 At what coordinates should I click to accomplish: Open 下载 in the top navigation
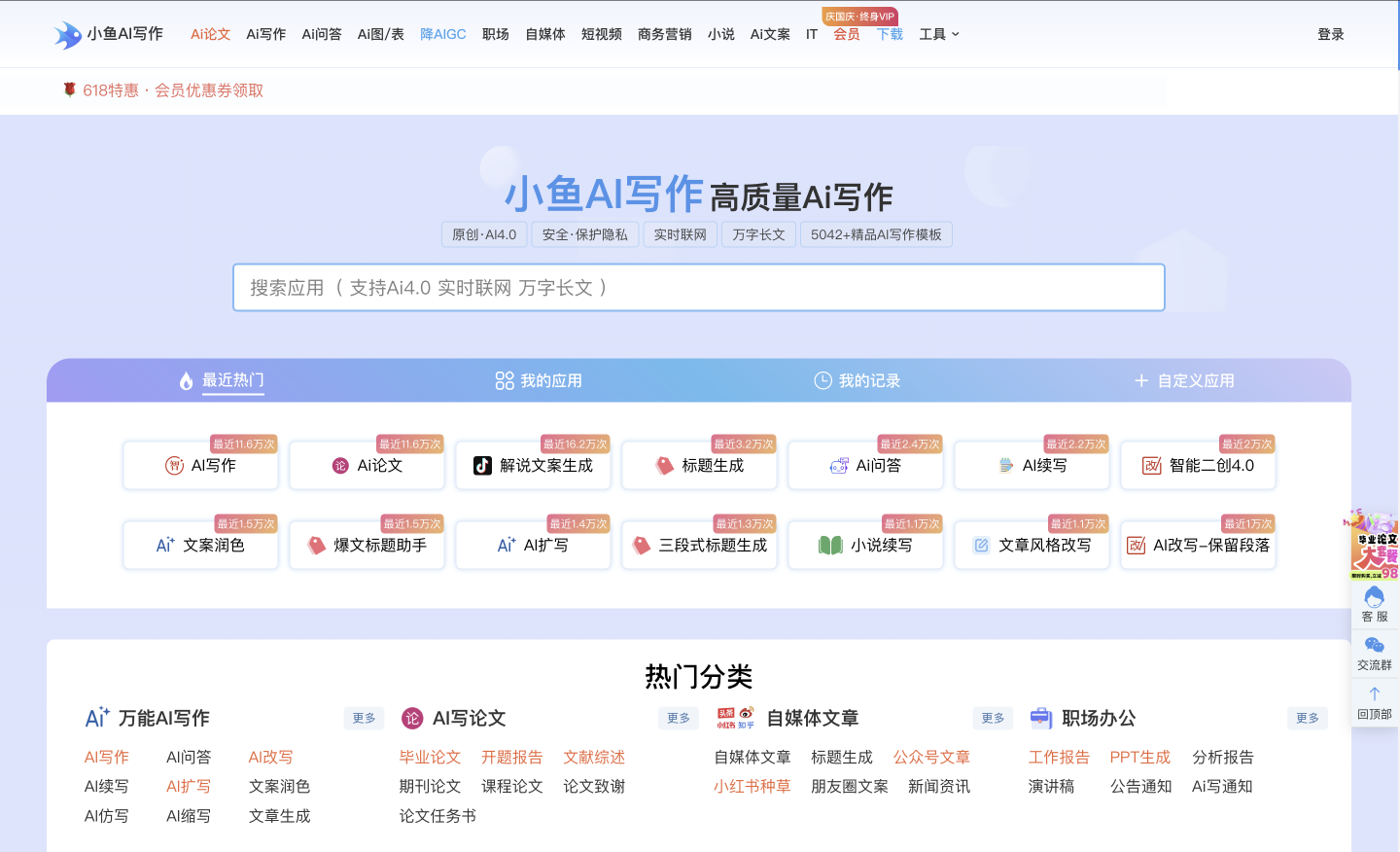tap(890, 34)
